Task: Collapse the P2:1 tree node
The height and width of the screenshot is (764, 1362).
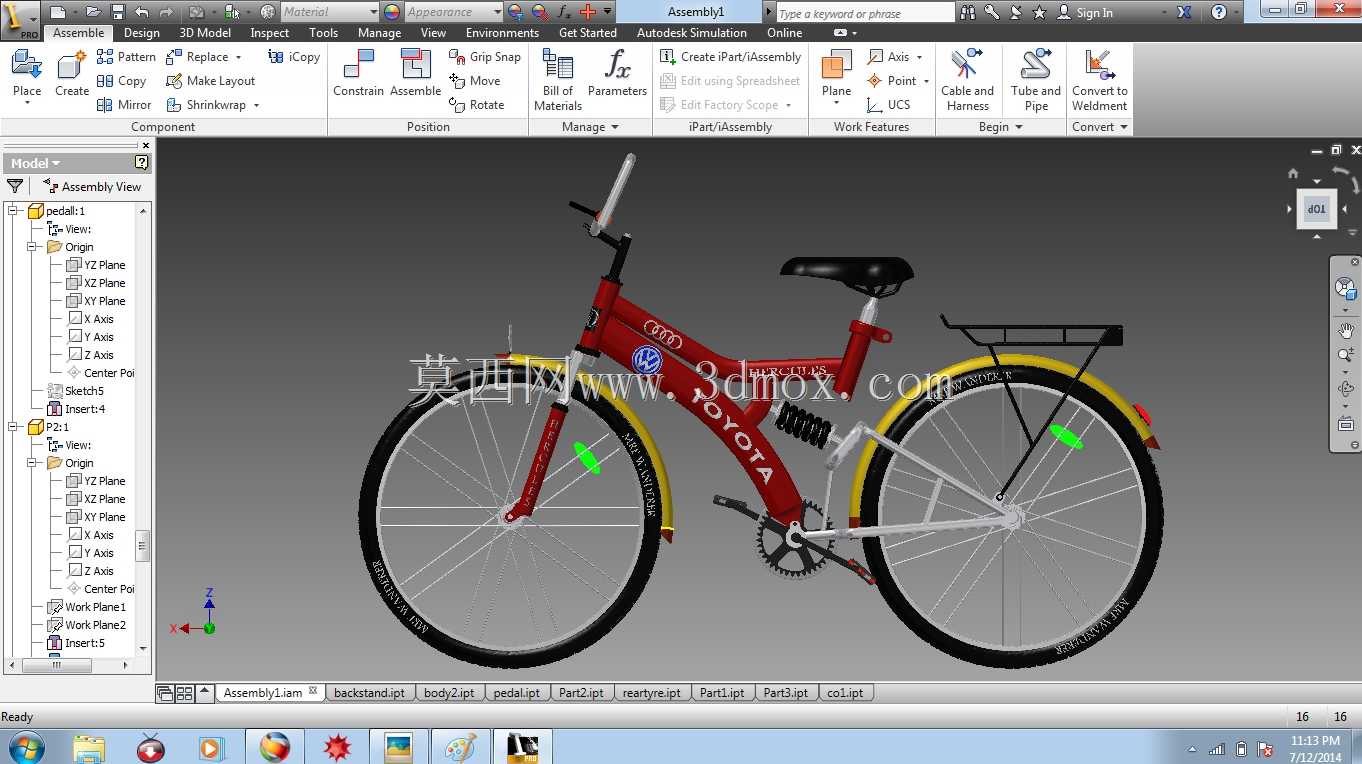Action: (13, 427)
